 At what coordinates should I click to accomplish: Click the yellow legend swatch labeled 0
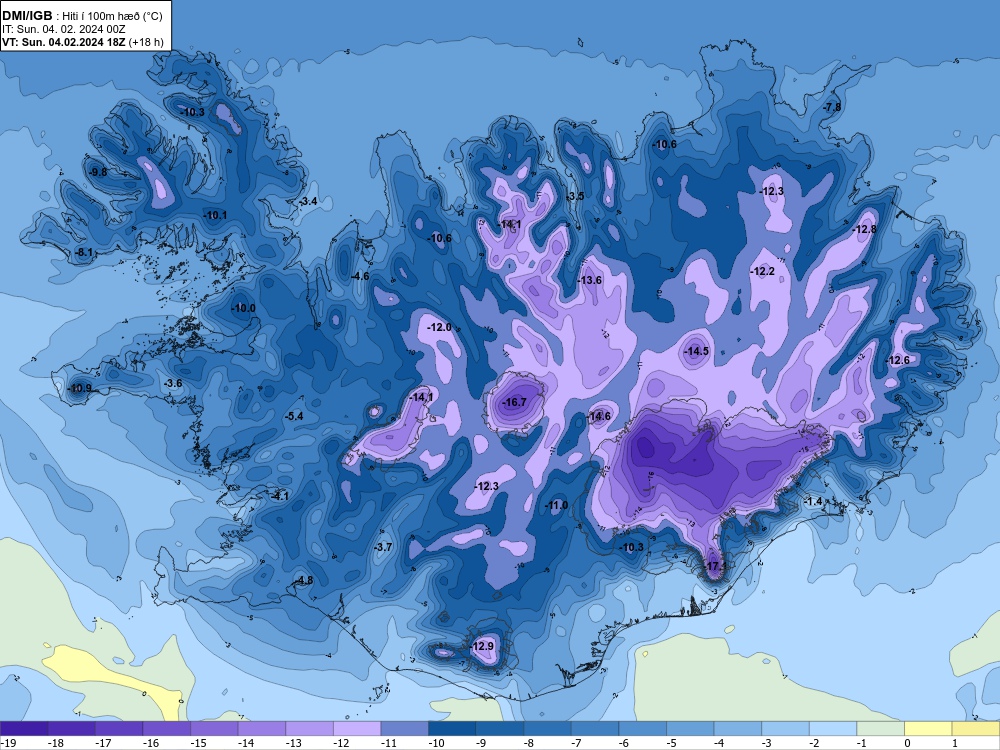928,728
